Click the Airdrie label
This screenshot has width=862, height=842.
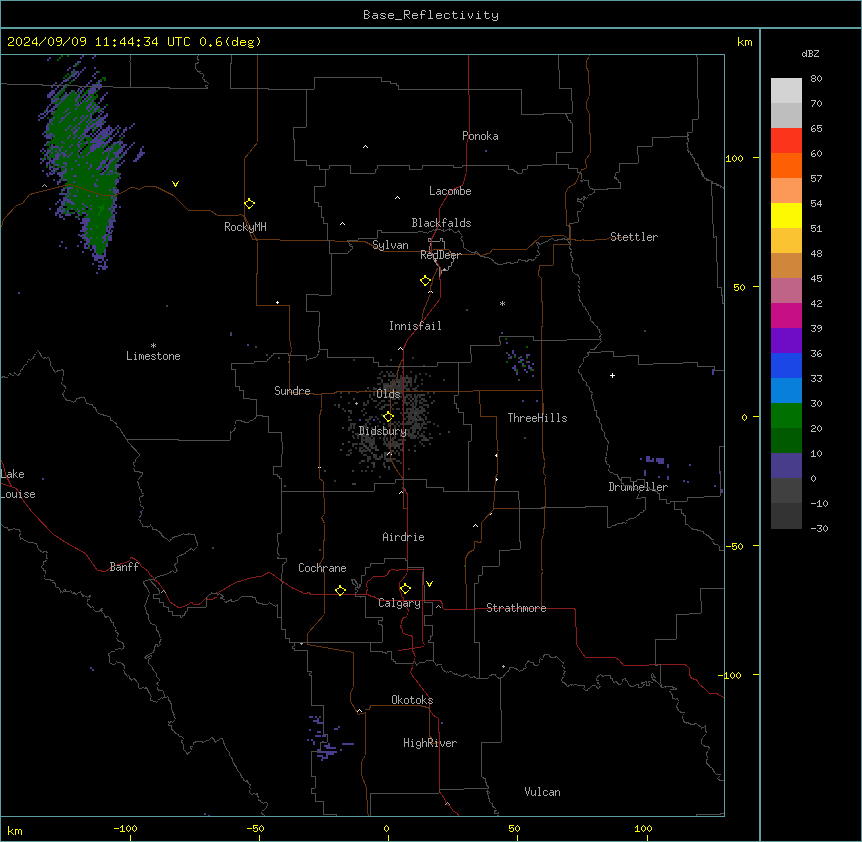[x=404, y=537]
